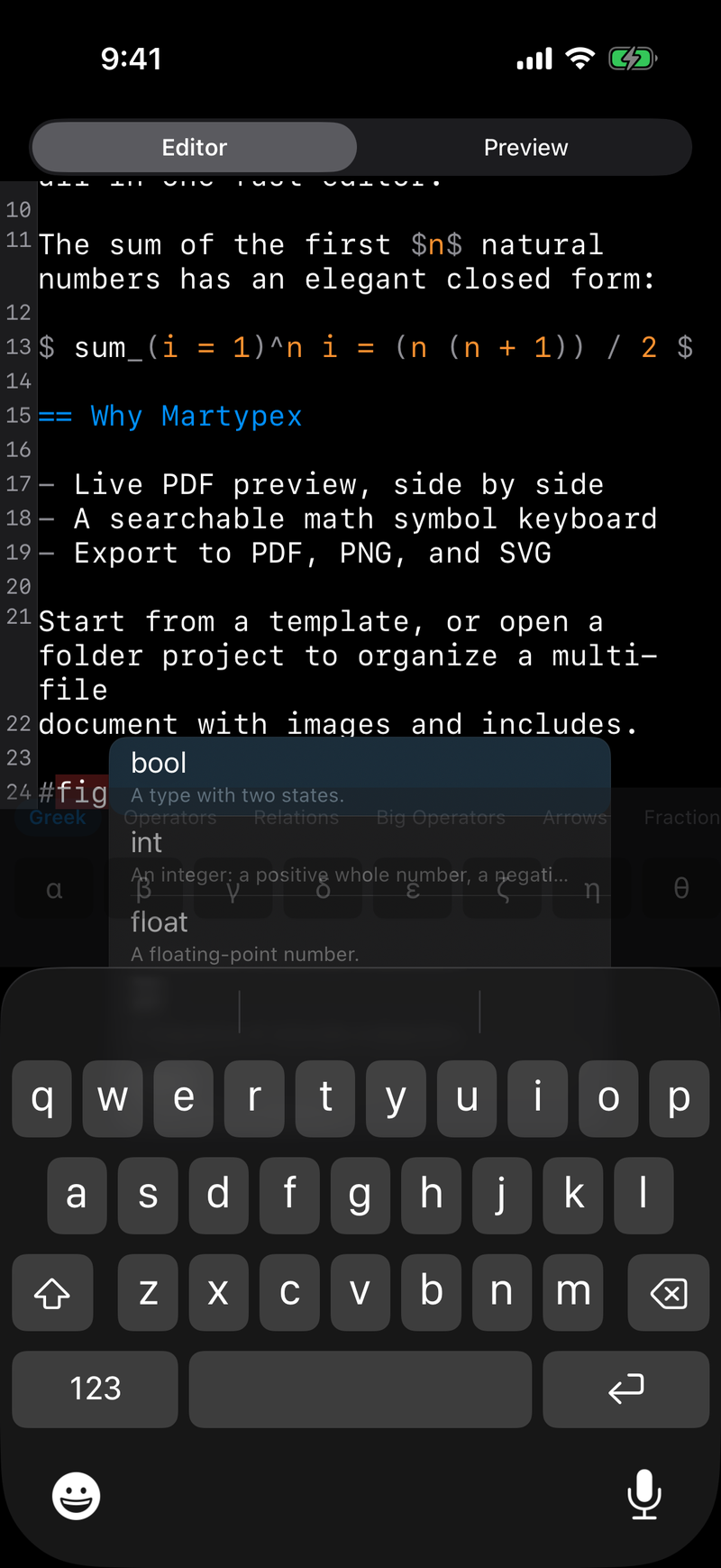Tap the j key

(x=502, y=1196)
